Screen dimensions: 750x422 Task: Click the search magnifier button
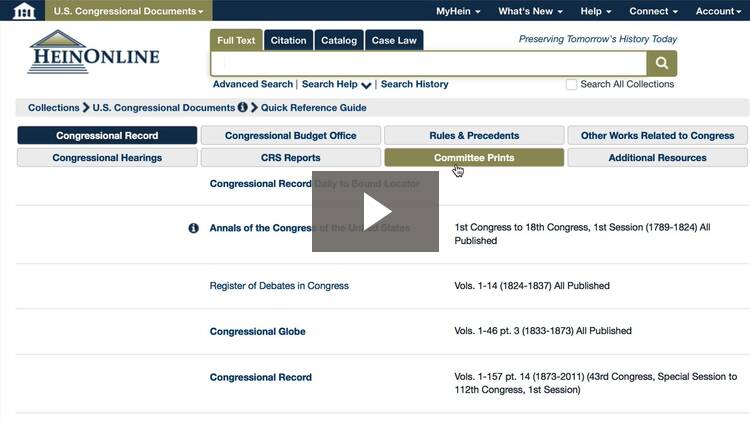tap(662, 63)
